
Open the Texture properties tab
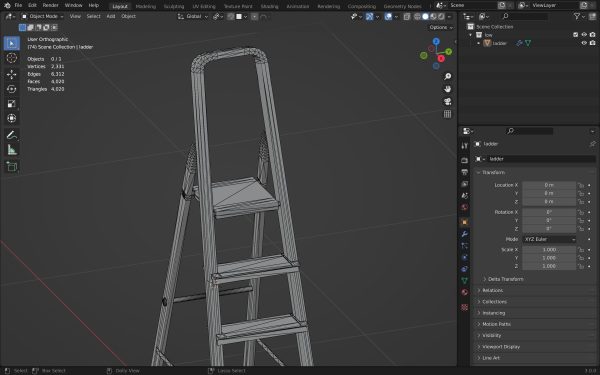click(x=465, y=307)
